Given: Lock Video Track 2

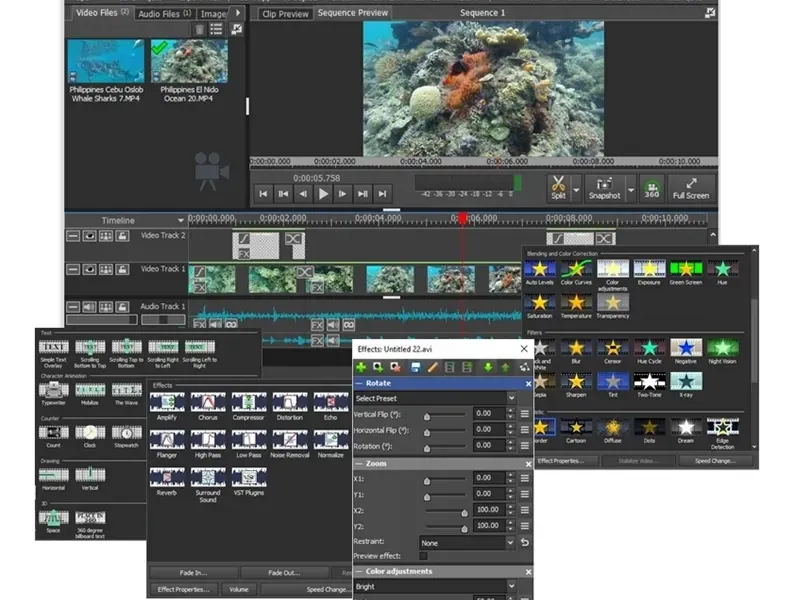Looking at the screenshot, I should point(122,236).
